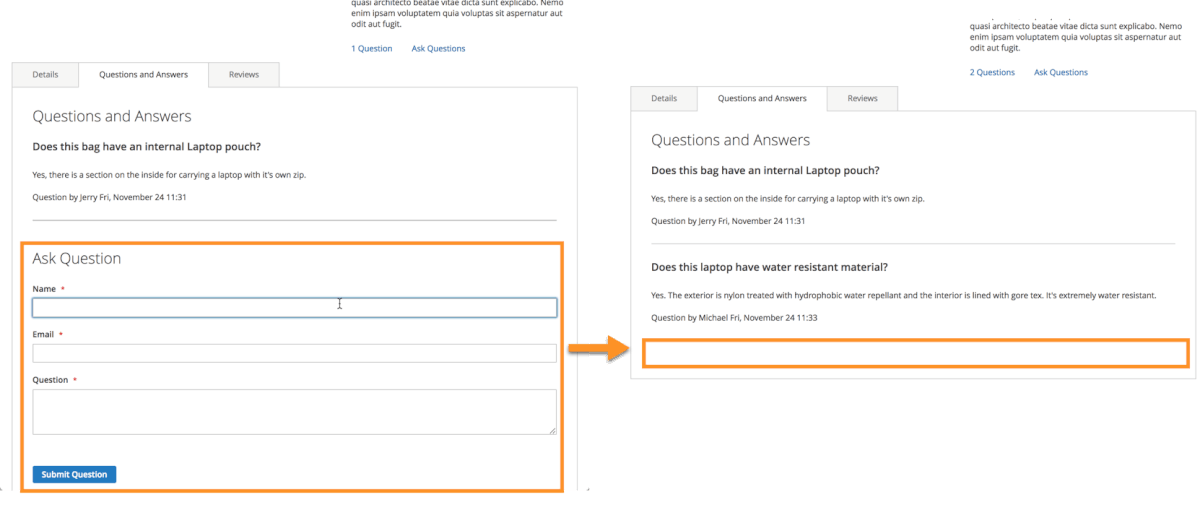Switch to Reviews tab in left panel
This screenshot has height=505, width=1200.
coord(244,75)
